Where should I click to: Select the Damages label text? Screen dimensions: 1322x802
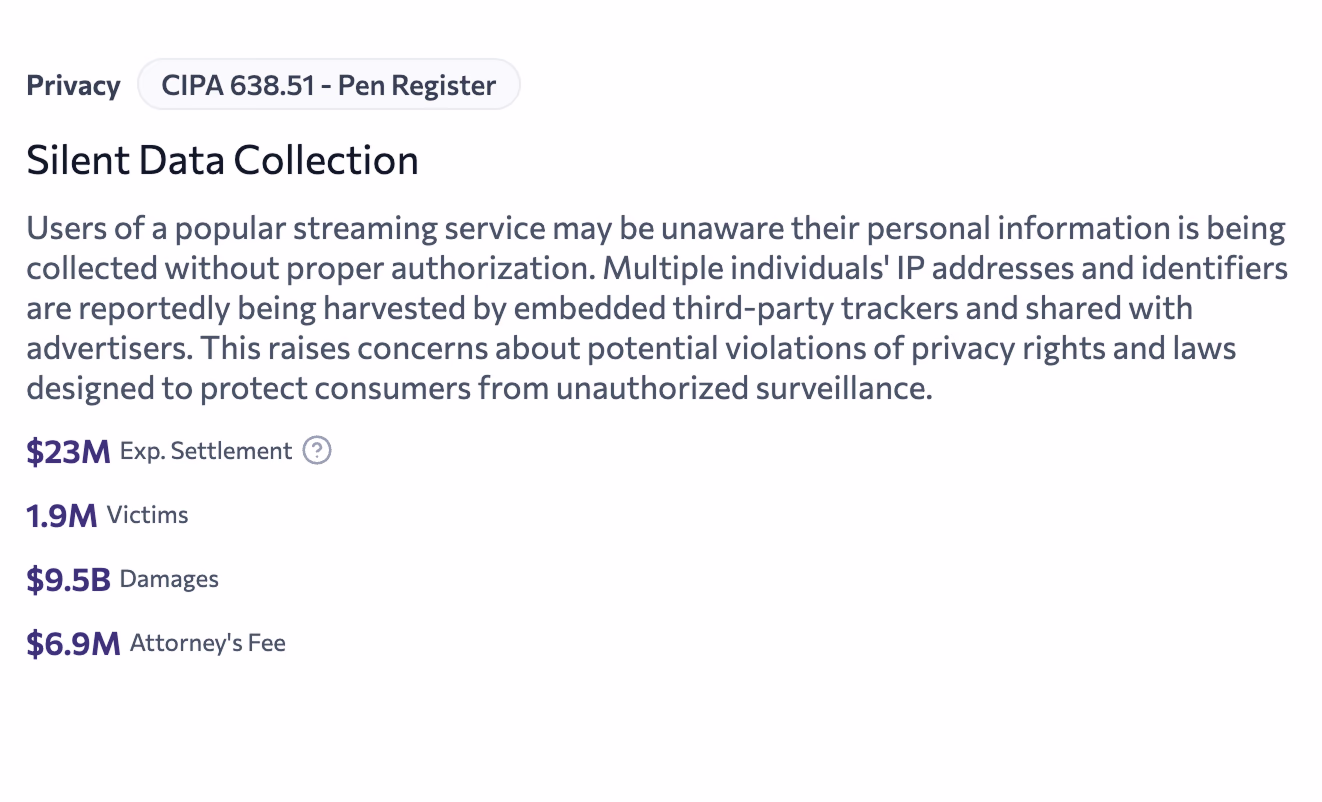tap(167, 579)
